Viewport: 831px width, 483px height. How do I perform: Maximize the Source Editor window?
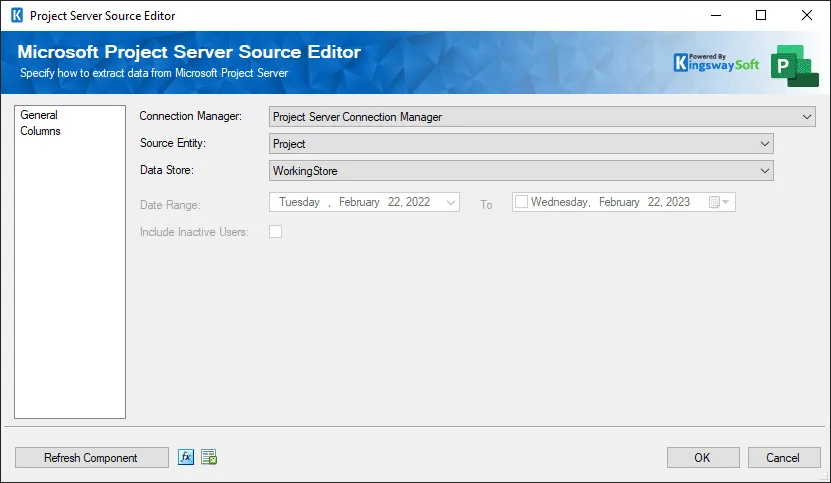pyautogui.click(x=761, y=16)
